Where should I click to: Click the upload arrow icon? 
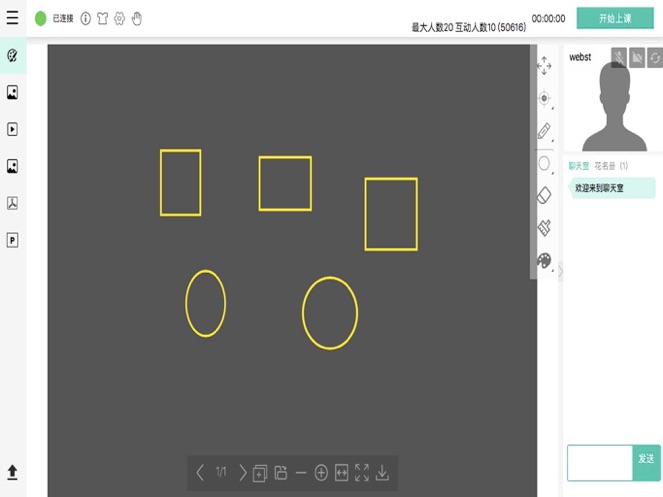click(12, 472)
